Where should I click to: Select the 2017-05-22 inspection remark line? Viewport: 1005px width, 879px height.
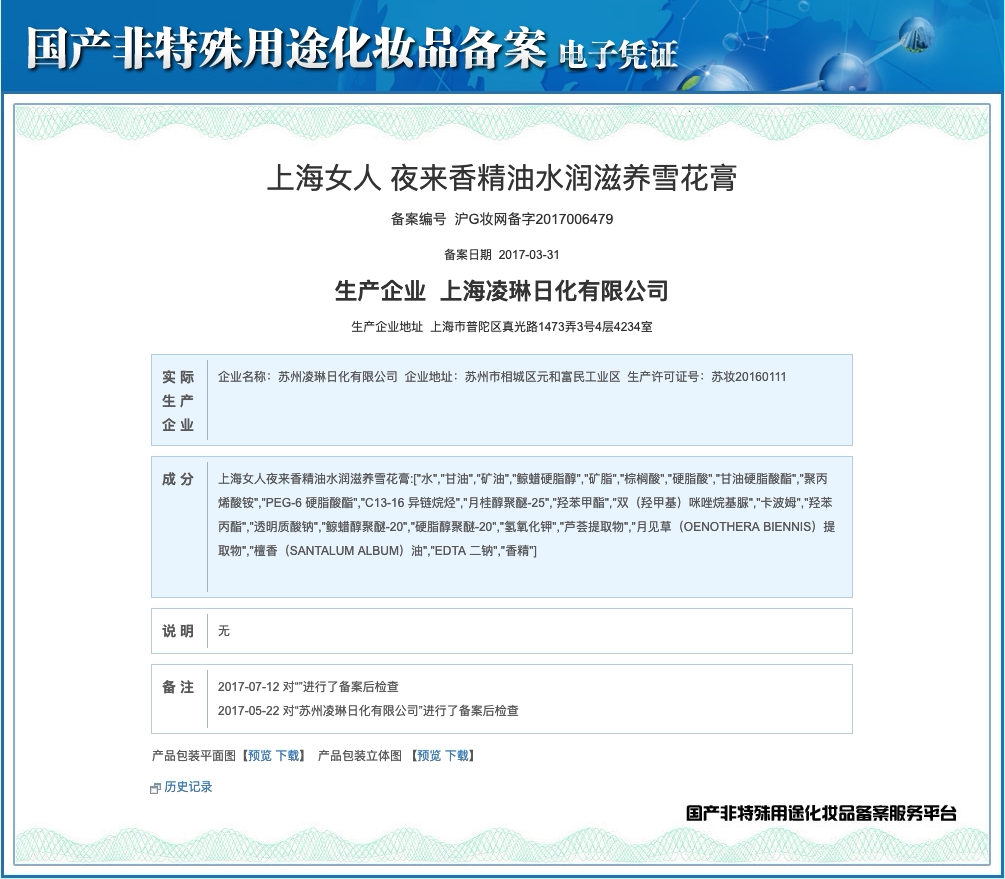point(368,710)
